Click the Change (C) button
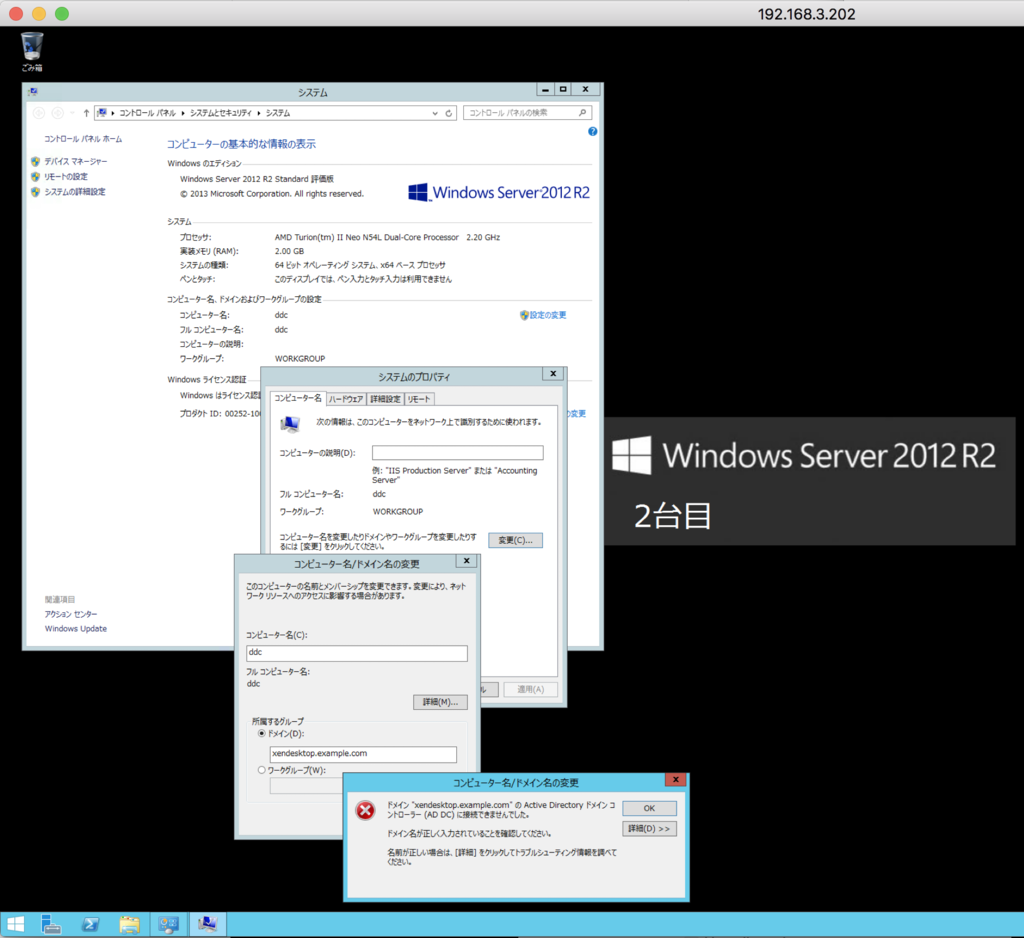 (x=515, y=540)
